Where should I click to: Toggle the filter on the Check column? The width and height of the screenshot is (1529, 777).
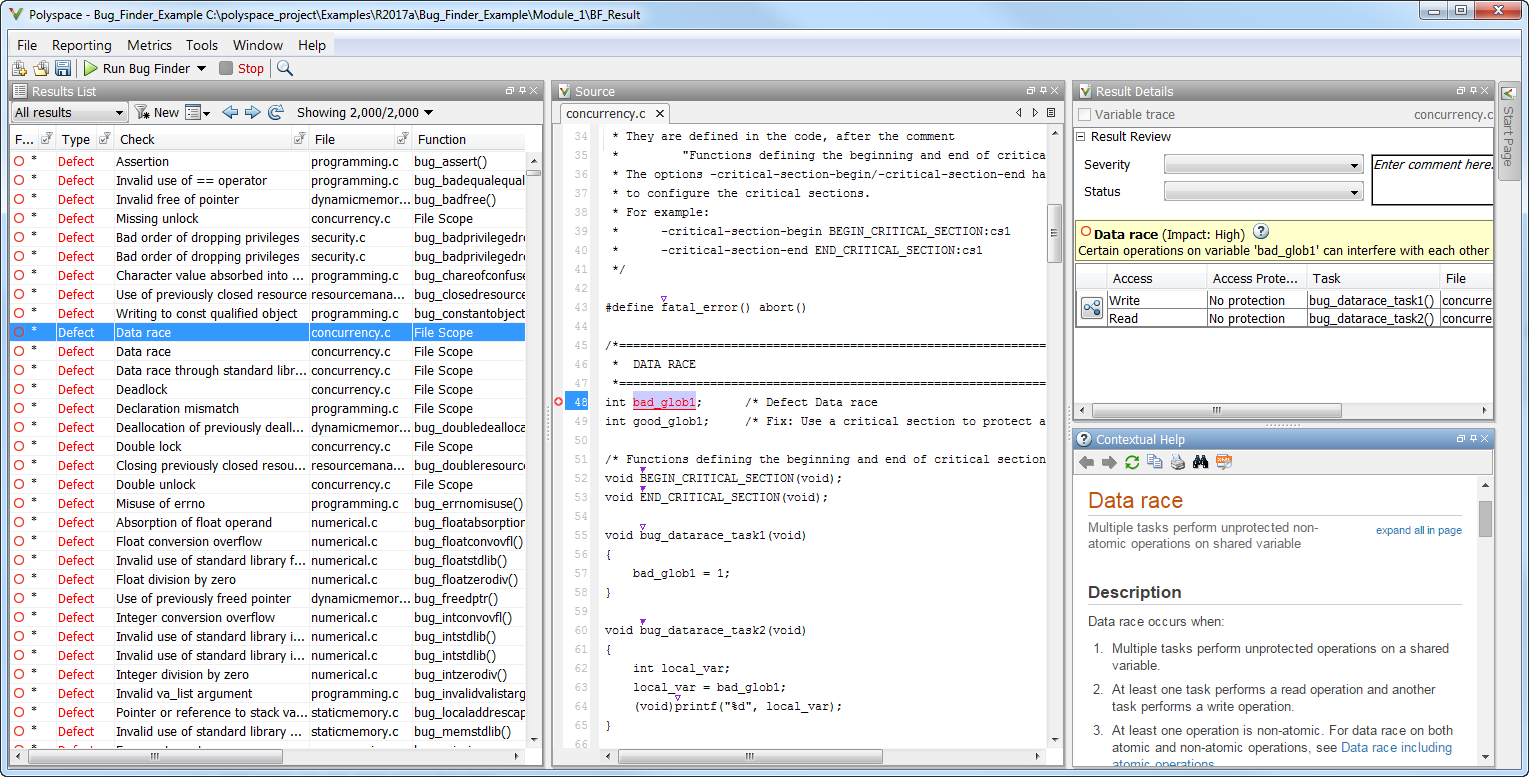click(299, 139)
